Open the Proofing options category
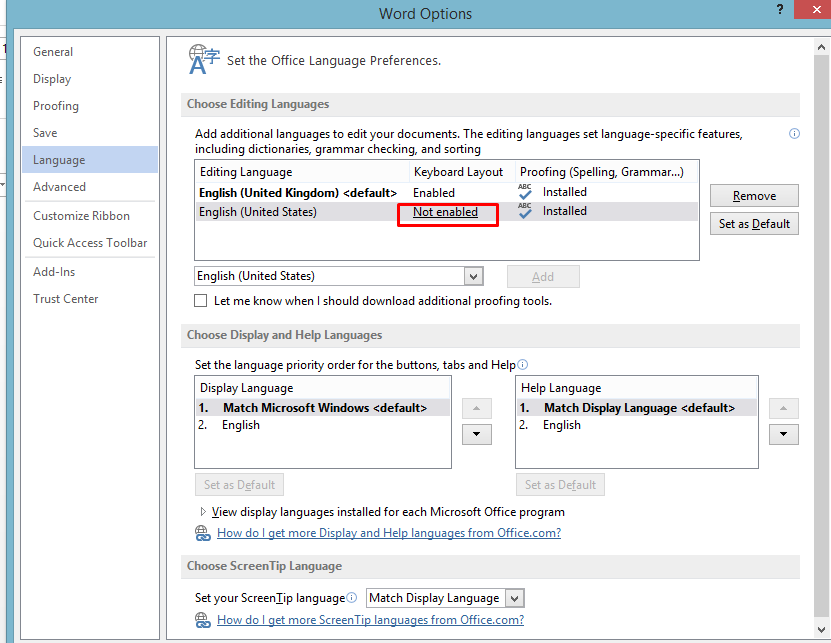The height and width of the screenshot is (643, 831). (x=90, y=106)
